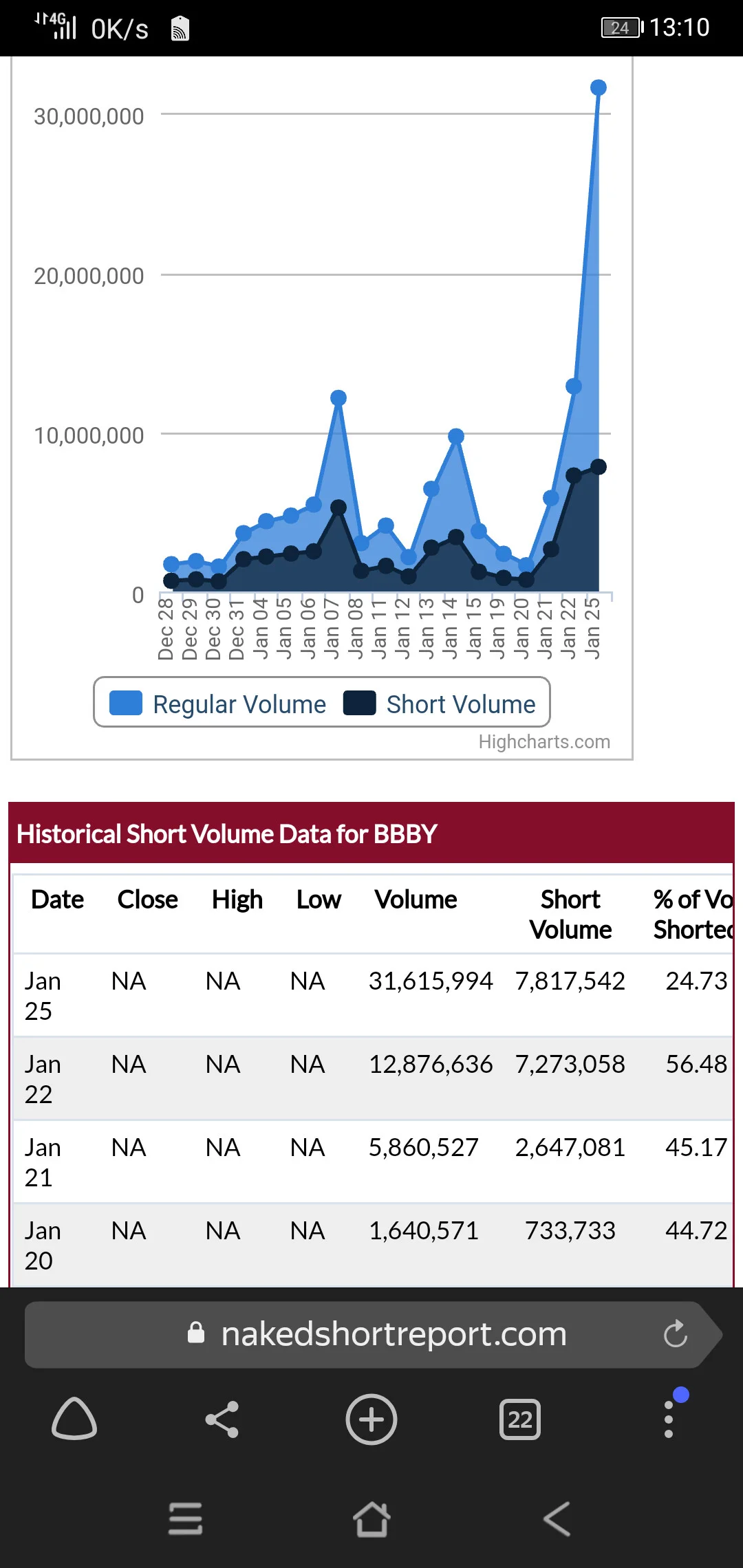
Task: Toggle Short Volume series in chart legend
Action: (x=439, y=704)
